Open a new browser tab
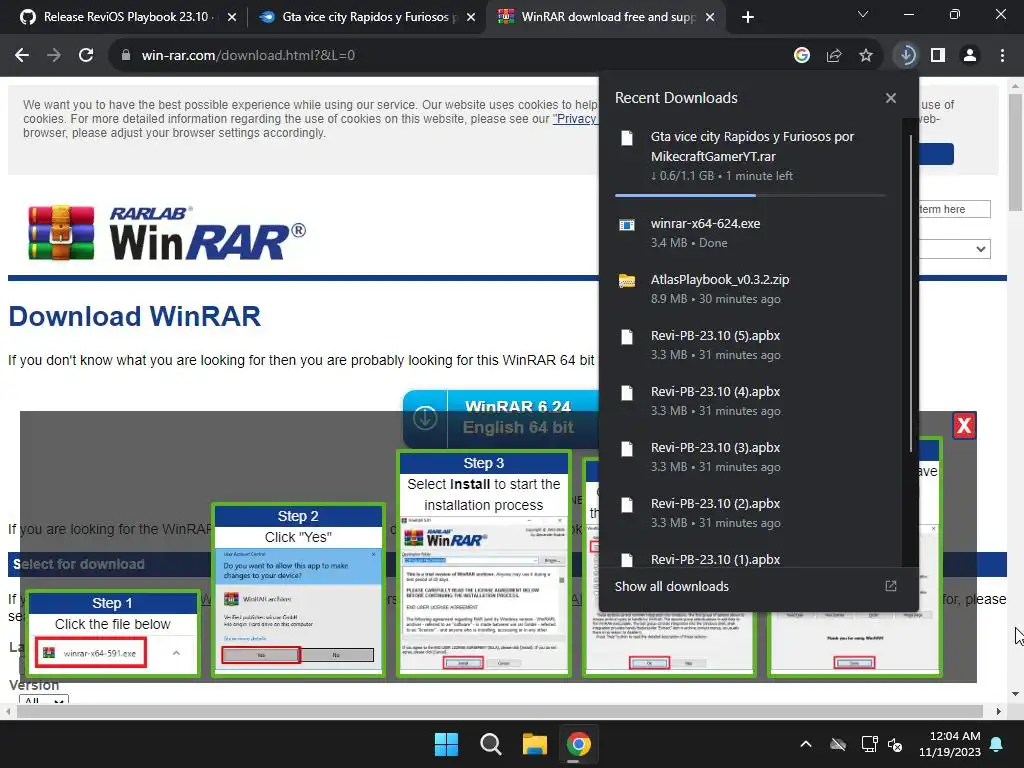The width and height of the screenshot is (1024, 768). [x=748, y=17]
